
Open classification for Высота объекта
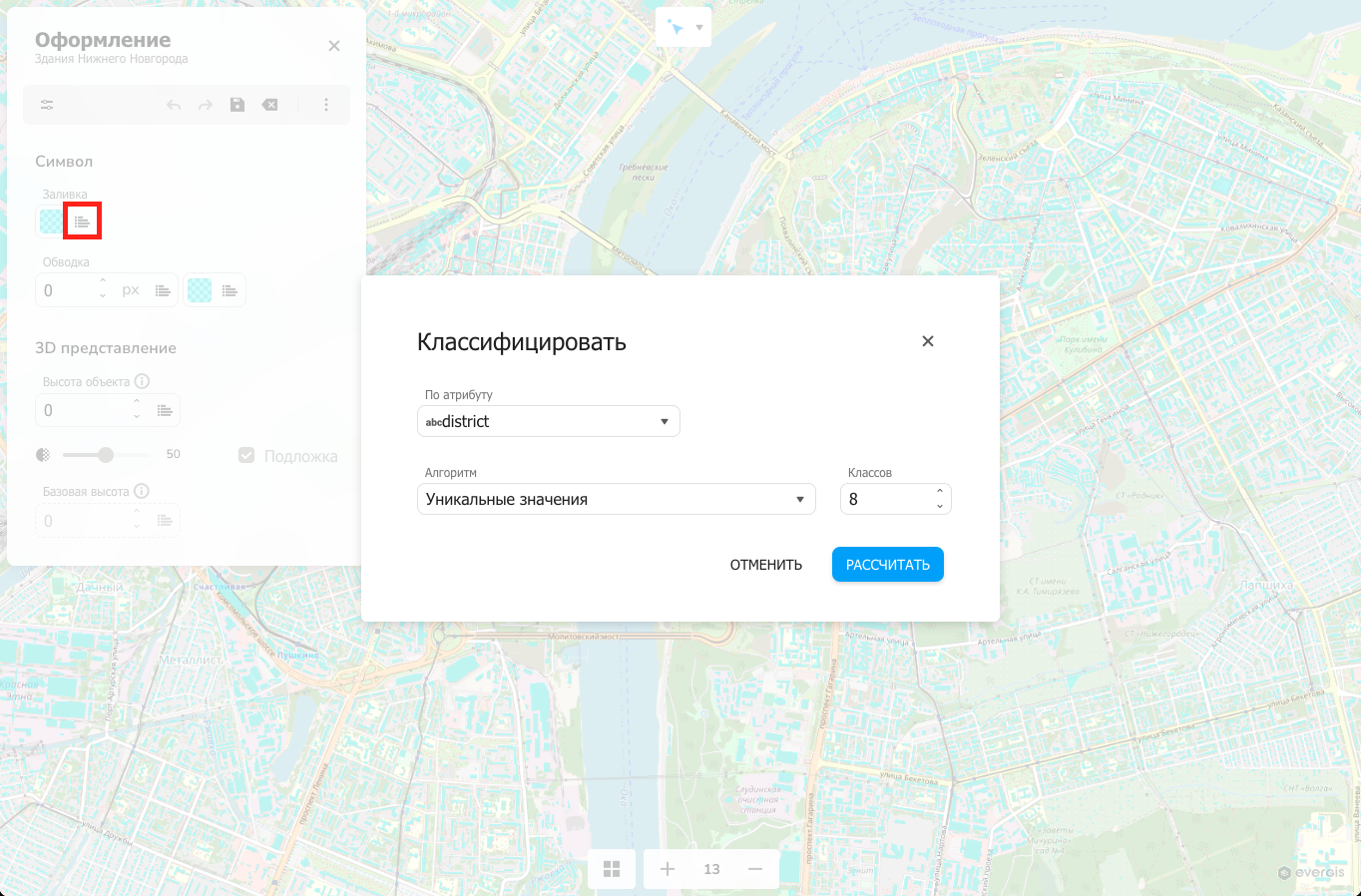(165, 410)
